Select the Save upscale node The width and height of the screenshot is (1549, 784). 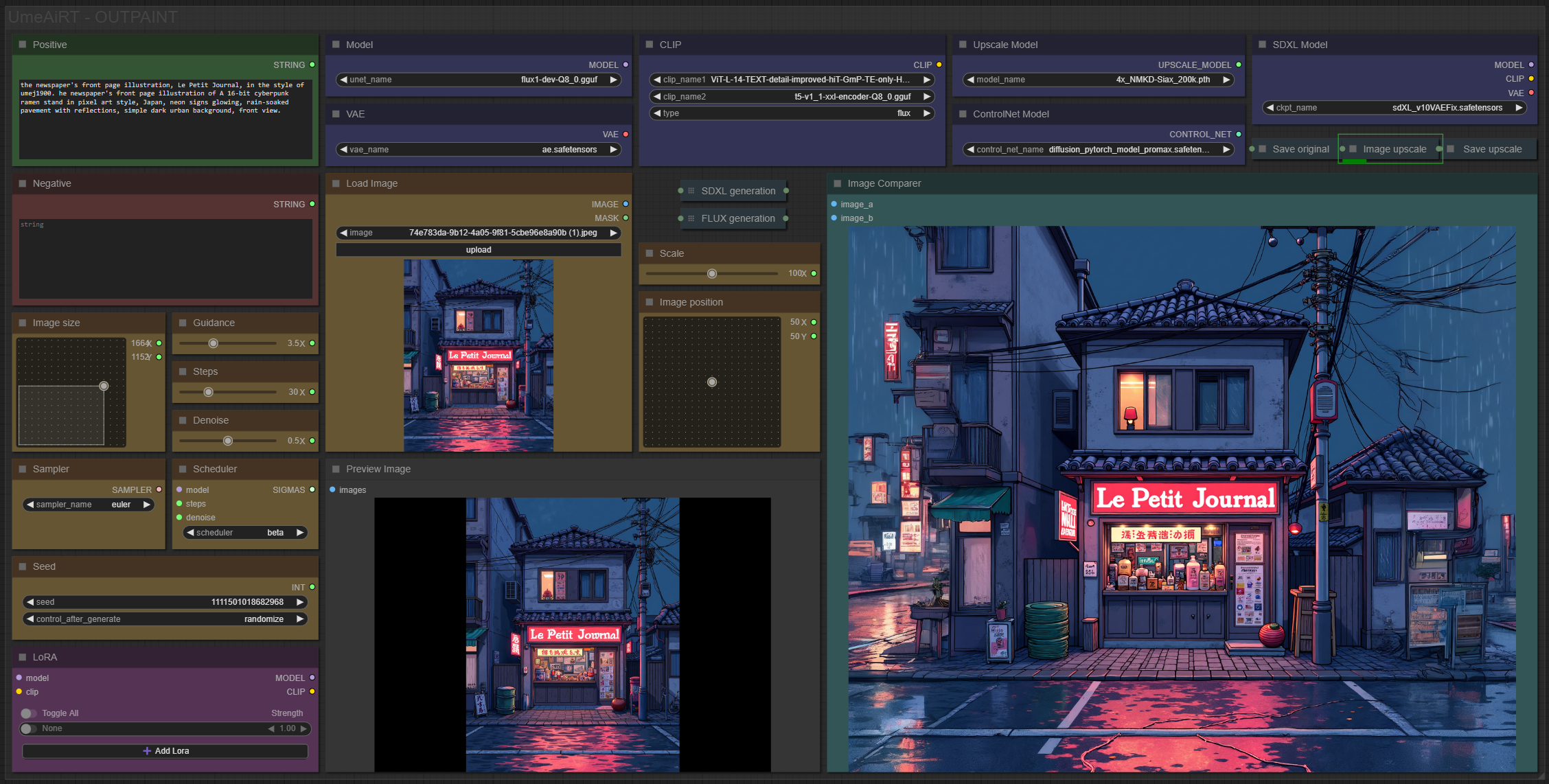1491,149
